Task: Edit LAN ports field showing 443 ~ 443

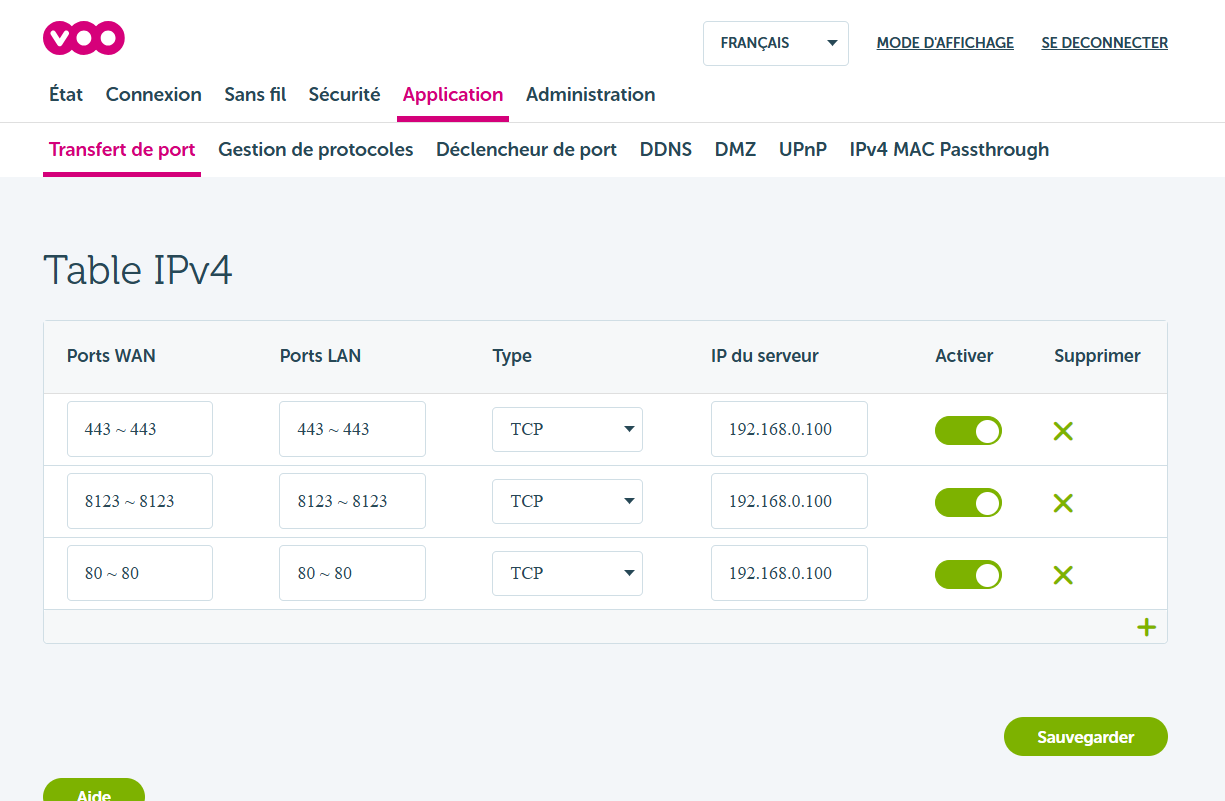Action: (x=352, y=429)
